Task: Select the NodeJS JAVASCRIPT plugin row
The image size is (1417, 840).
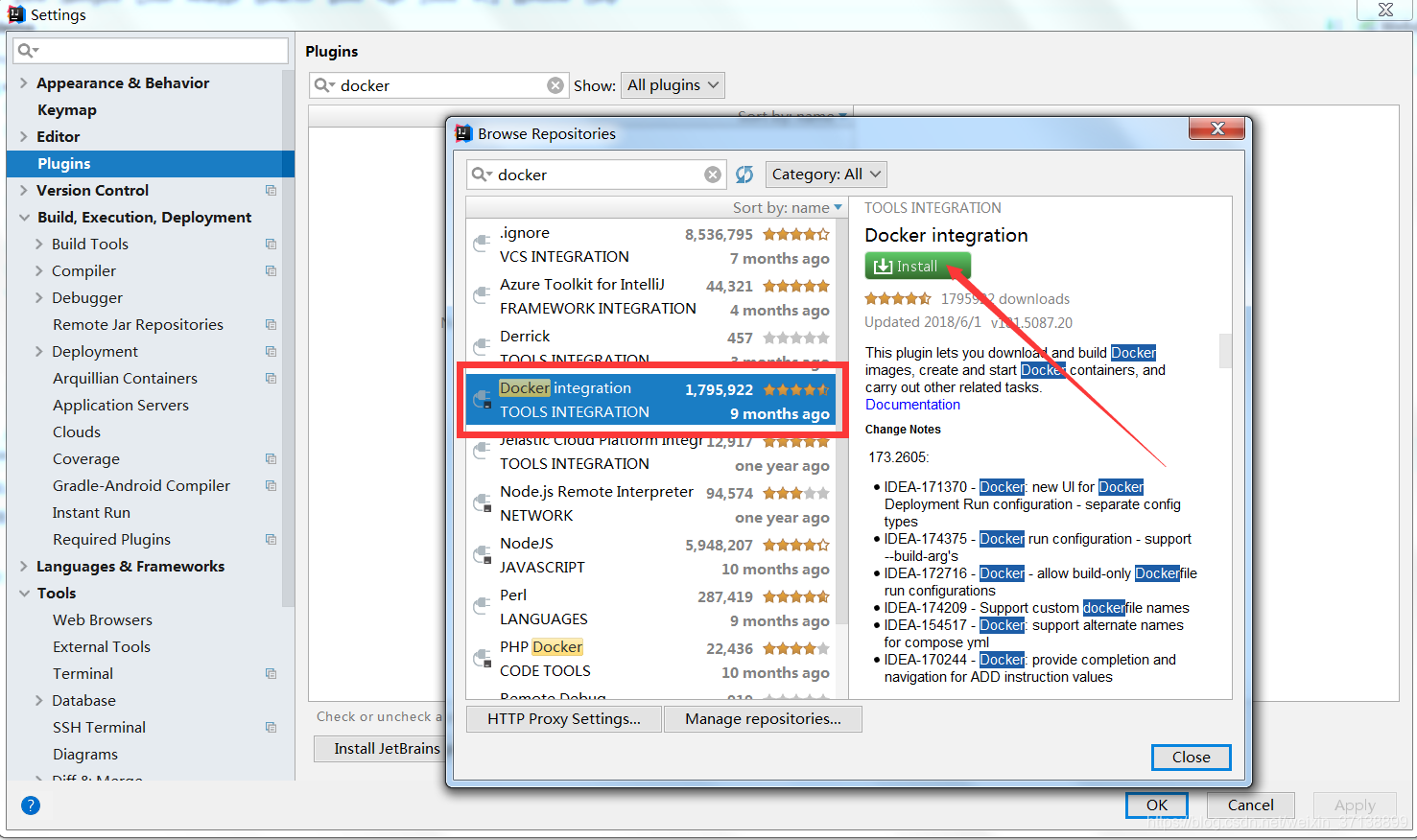Action: [651, 555]
